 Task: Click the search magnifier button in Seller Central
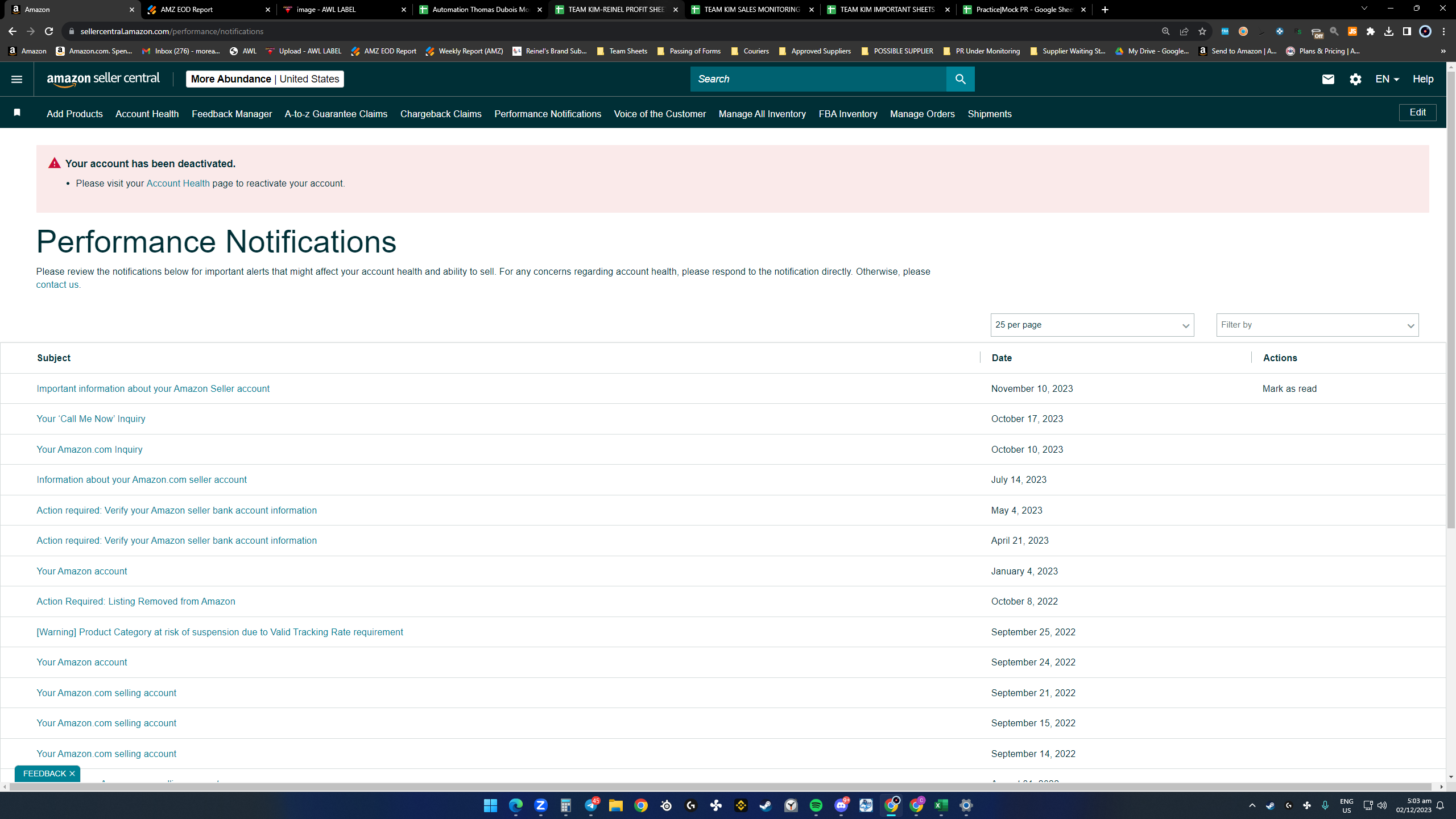(960, 79)
